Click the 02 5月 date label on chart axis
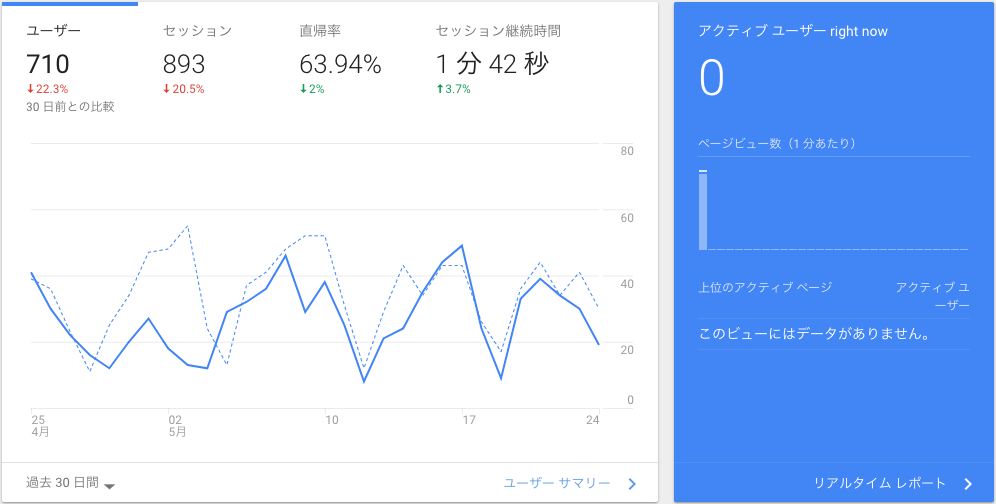Image resolution: width=996 pixels, height=504 pixels. coord(176,426)
